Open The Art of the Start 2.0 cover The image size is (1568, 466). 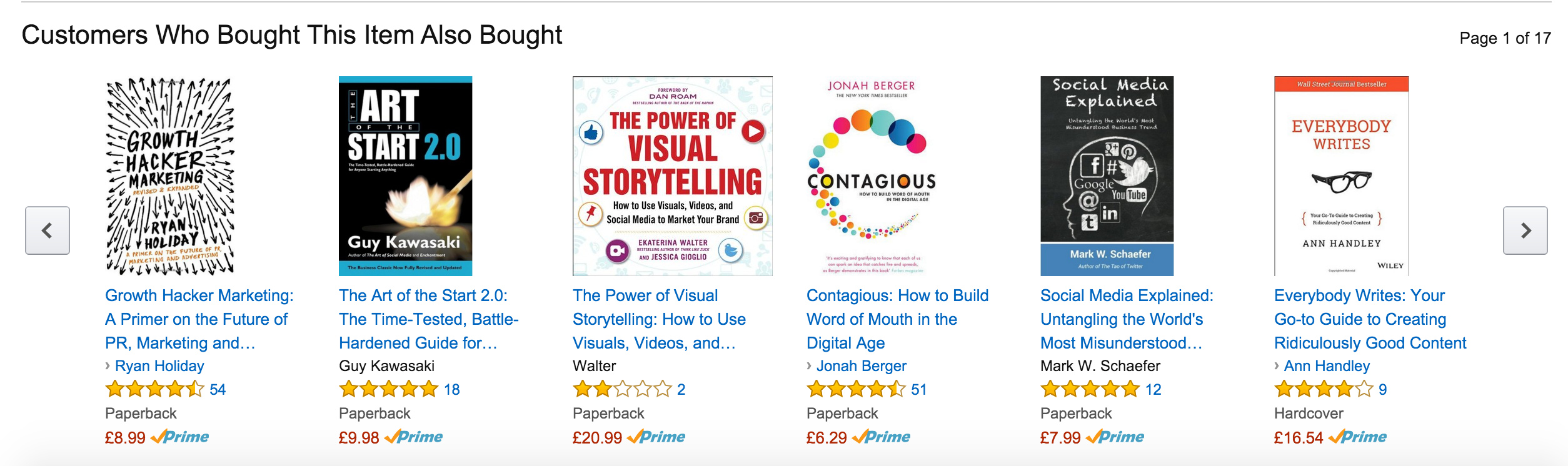[405, 176]
